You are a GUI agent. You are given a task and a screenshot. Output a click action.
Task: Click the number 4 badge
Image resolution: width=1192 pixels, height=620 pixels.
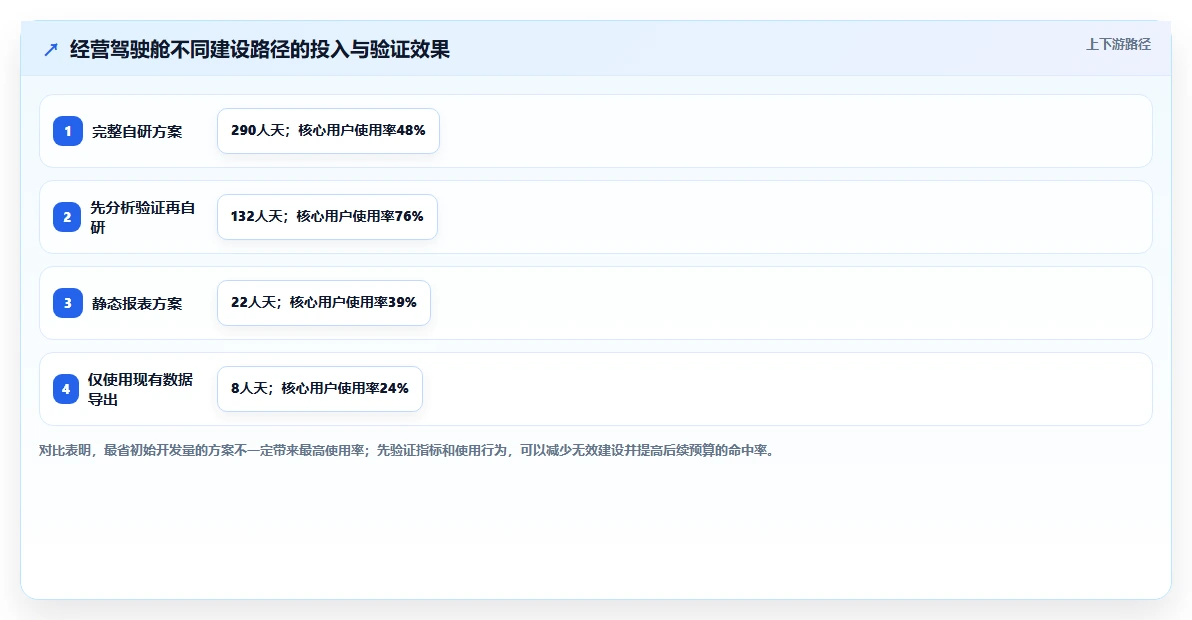65,389
